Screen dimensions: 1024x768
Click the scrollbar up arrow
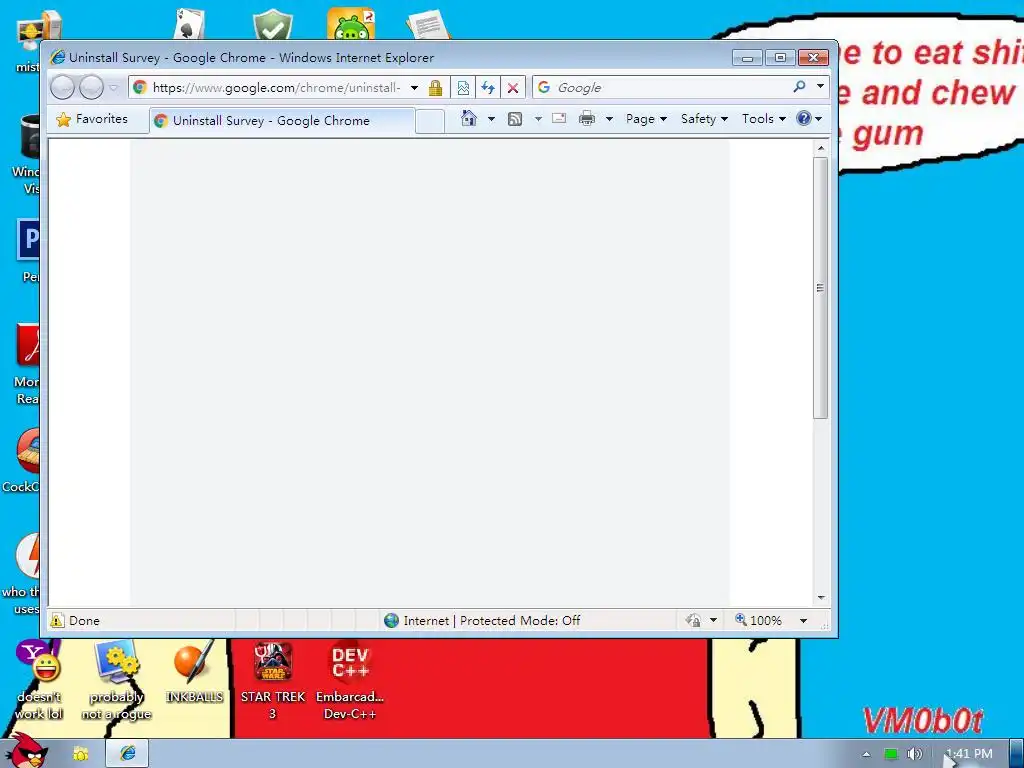(821, 149)
